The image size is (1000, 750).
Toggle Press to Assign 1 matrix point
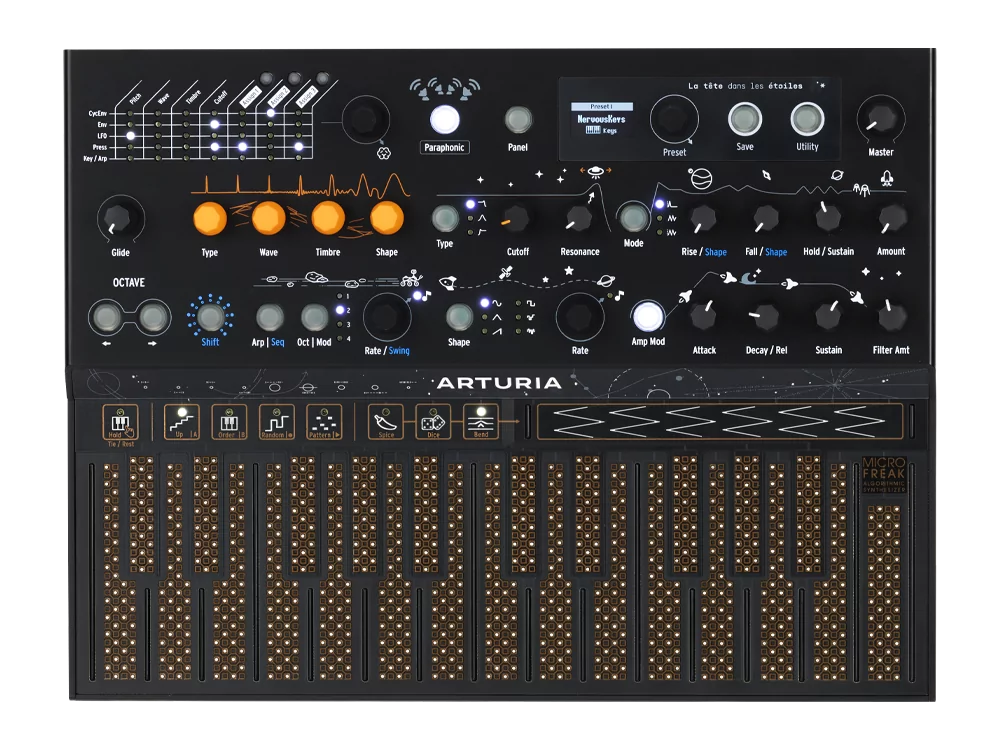pyautogui.click(x=243, y=147)
